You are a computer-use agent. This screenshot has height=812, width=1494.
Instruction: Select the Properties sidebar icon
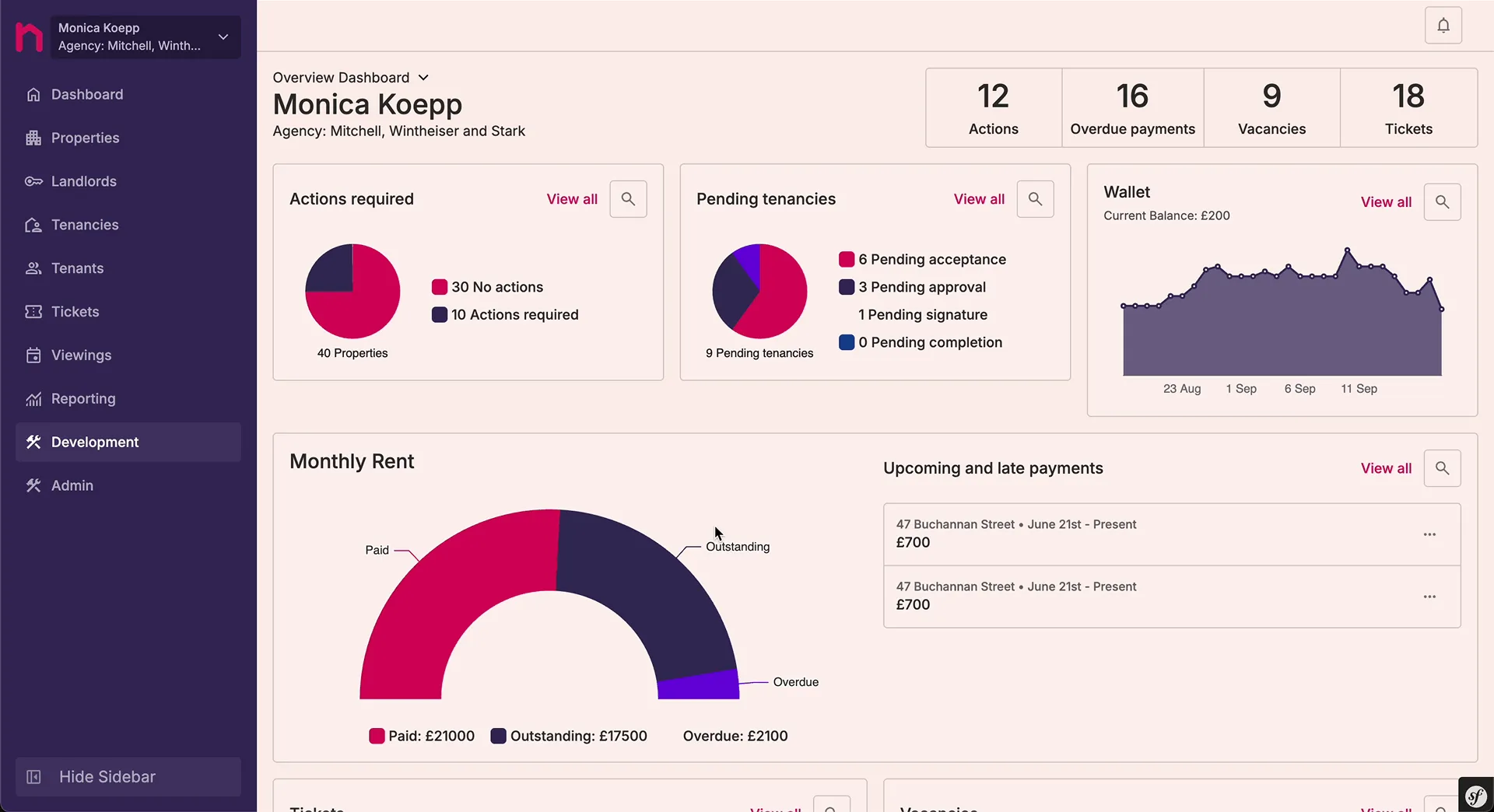pyautogui.click(x=33, y=138)
